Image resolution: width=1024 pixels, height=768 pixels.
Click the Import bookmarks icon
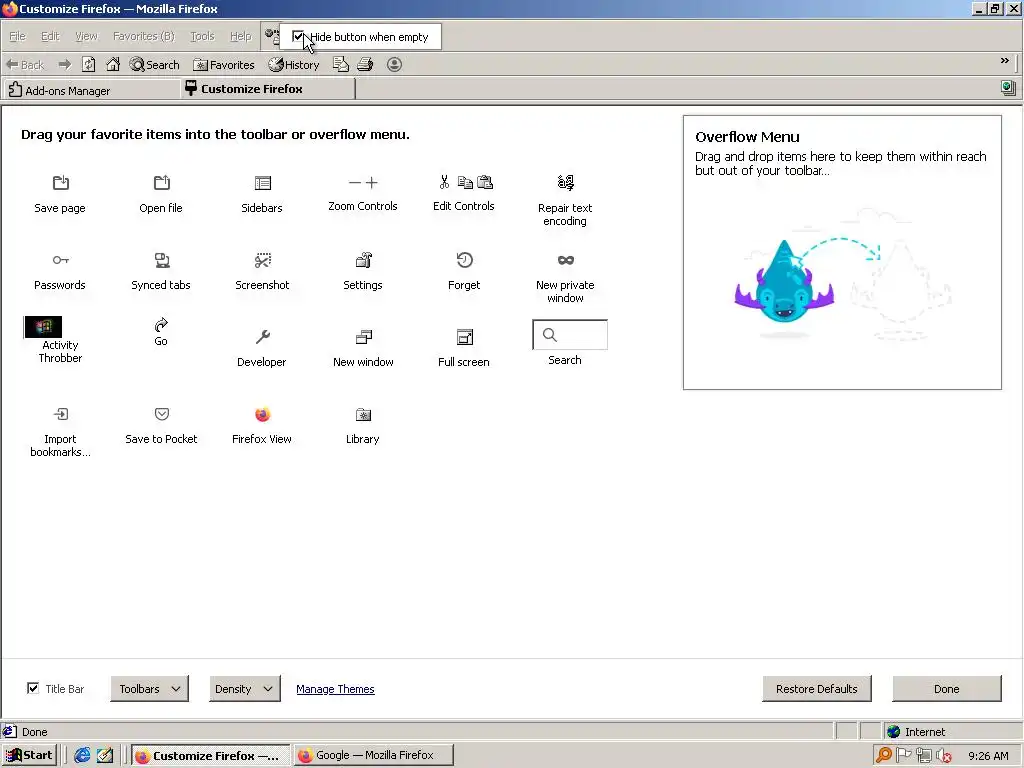[x=60, y=414]
